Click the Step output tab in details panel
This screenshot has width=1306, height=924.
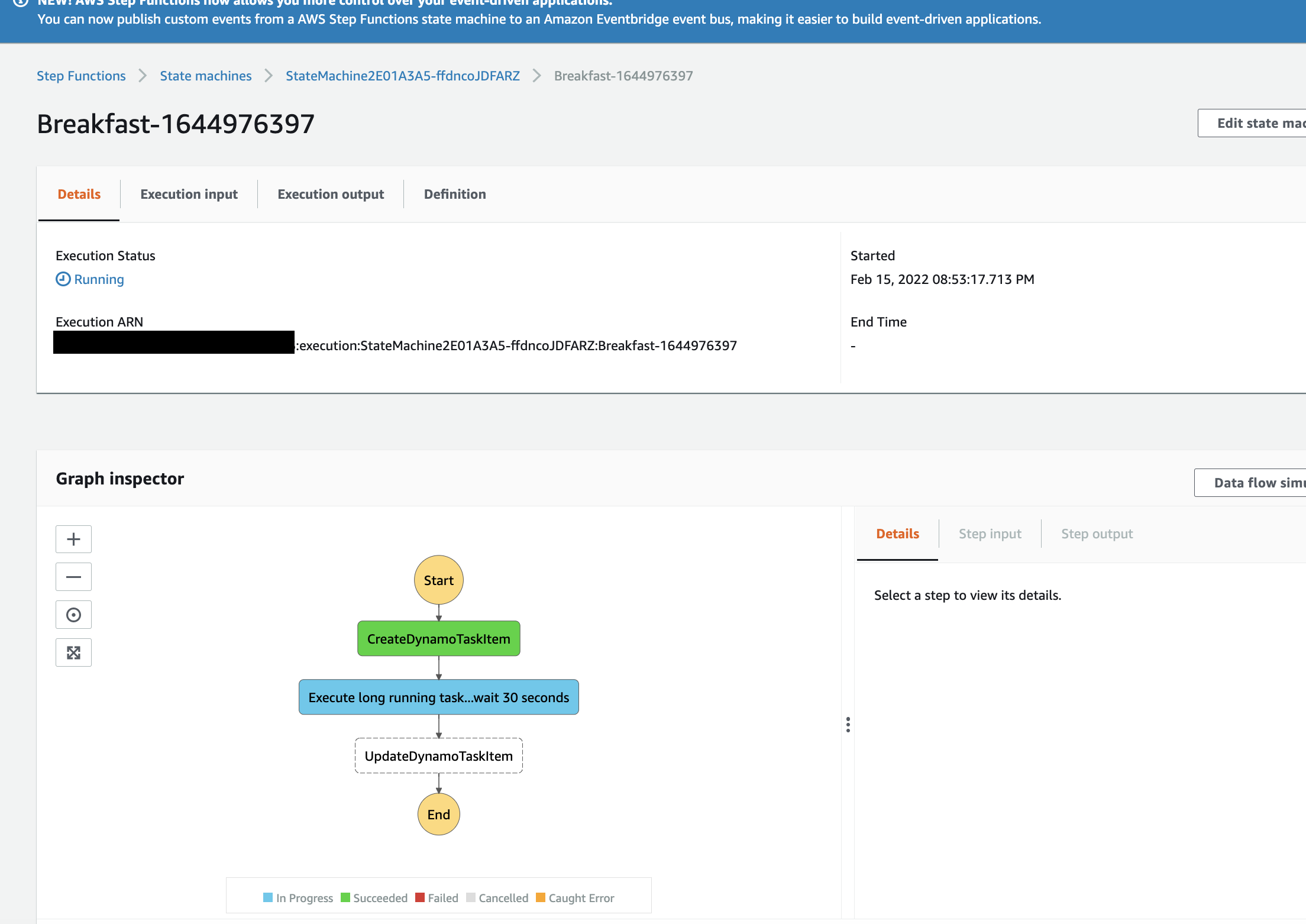(1097, 533)
